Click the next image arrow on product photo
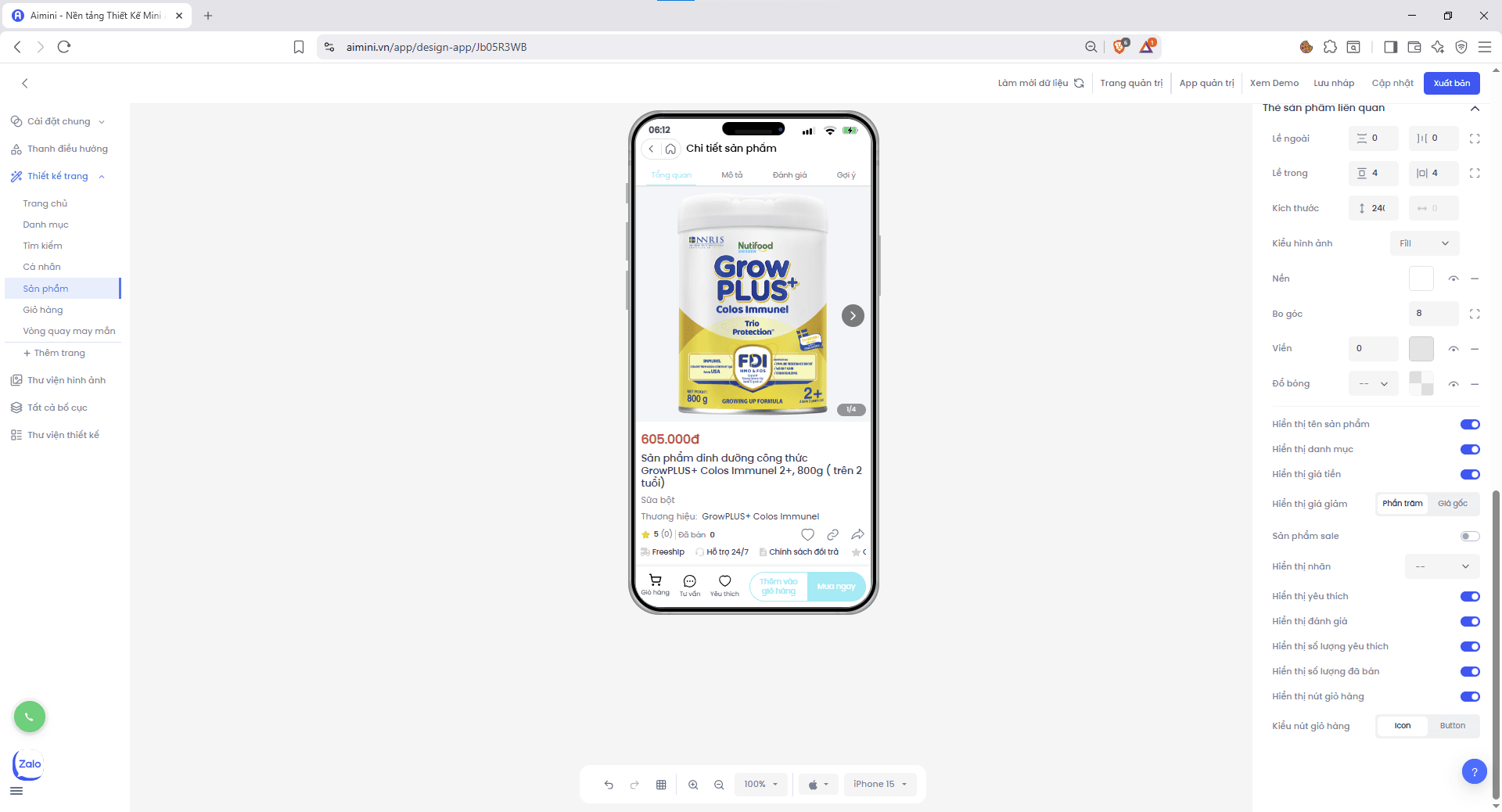Screen dimensions: 1502x812 tap(853, 316)
